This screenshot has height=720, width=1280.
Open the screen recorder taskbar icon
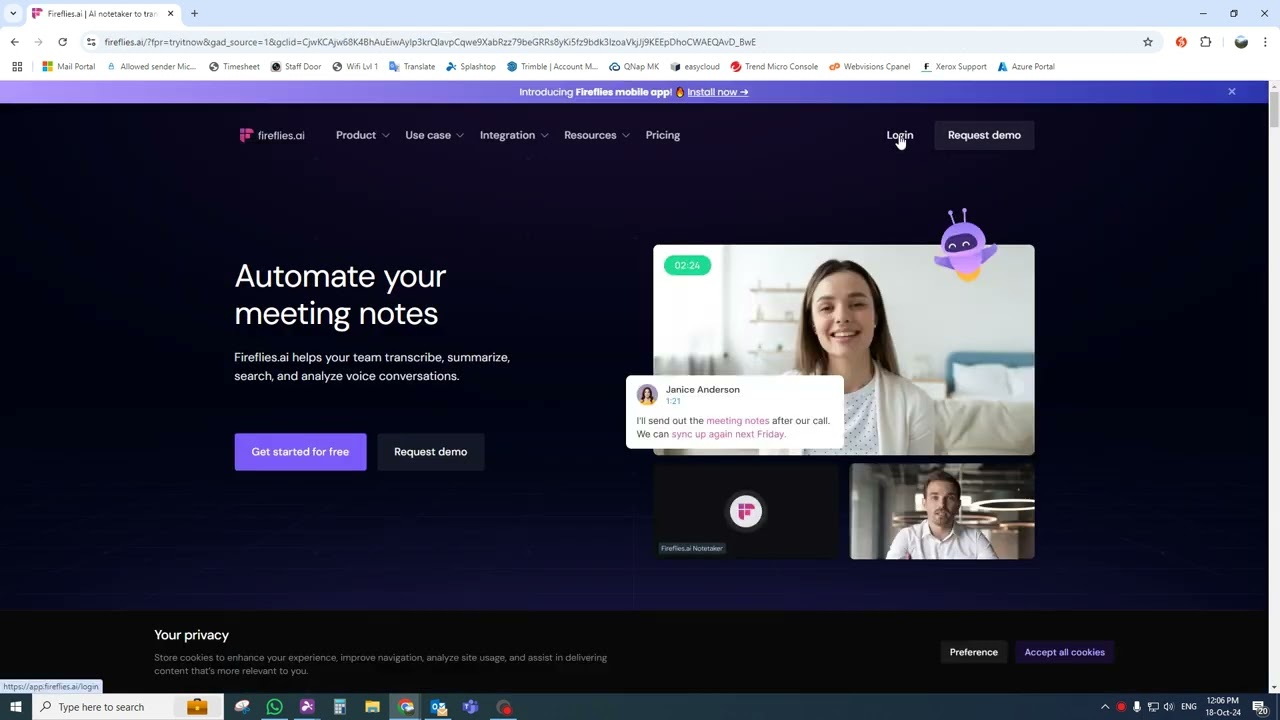(504, 707)
